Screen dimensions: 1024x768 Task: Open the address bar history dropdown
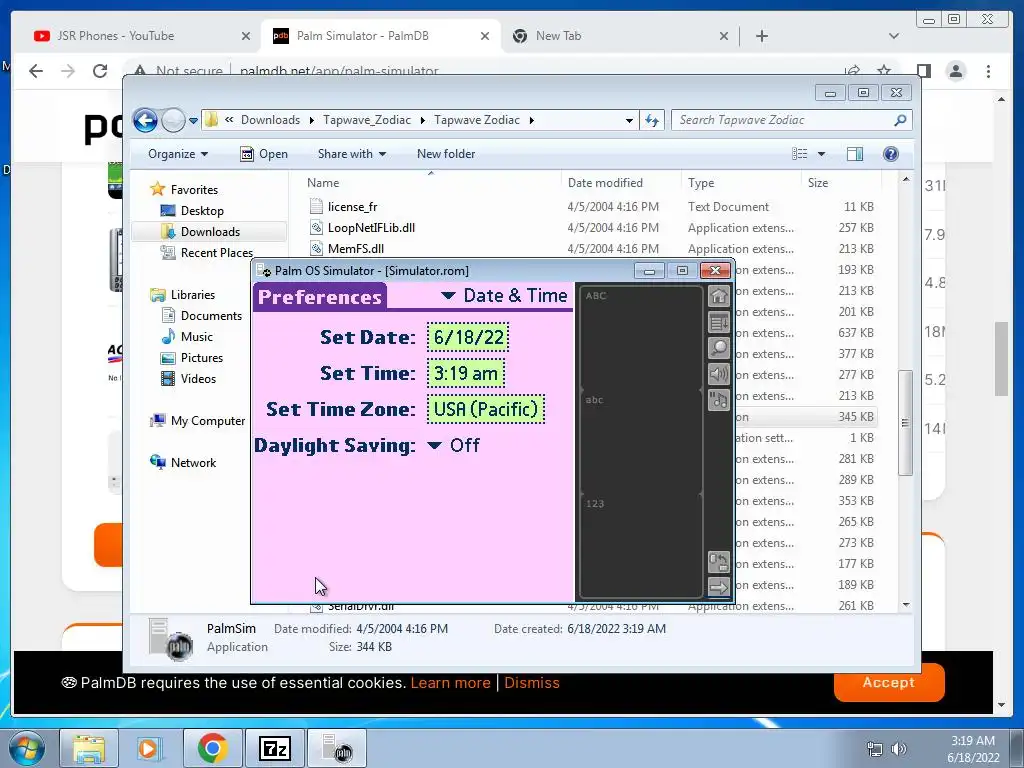629,120
